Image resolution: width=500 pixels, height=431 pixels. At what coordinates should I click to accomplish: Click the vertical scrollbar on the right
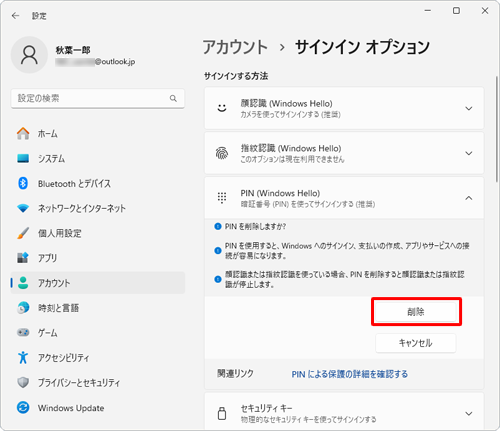pyautogui.click(x=497, y=129)
